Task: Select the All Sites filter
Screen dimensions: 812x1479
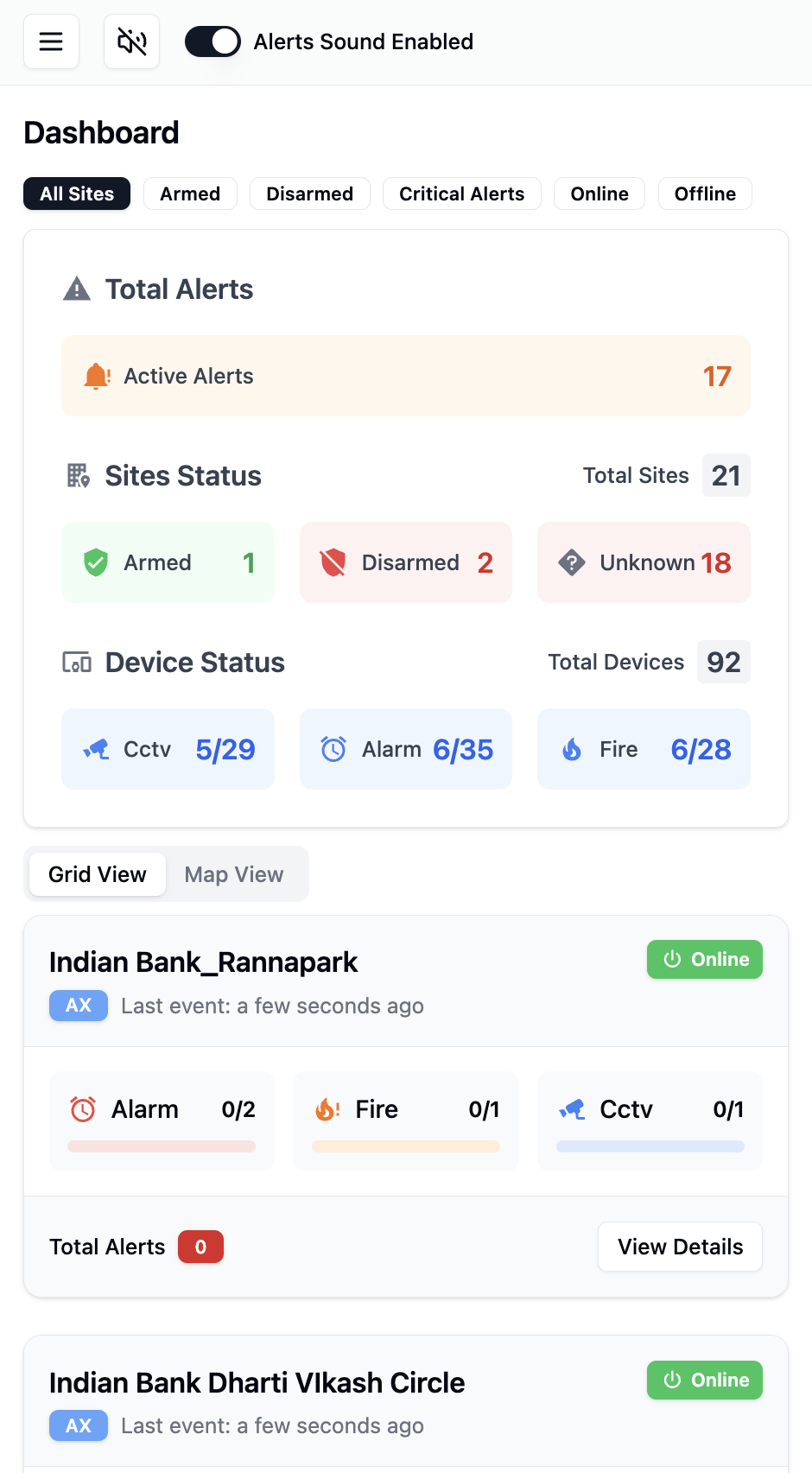Action: pyautogui.click(x=76, y=194)
